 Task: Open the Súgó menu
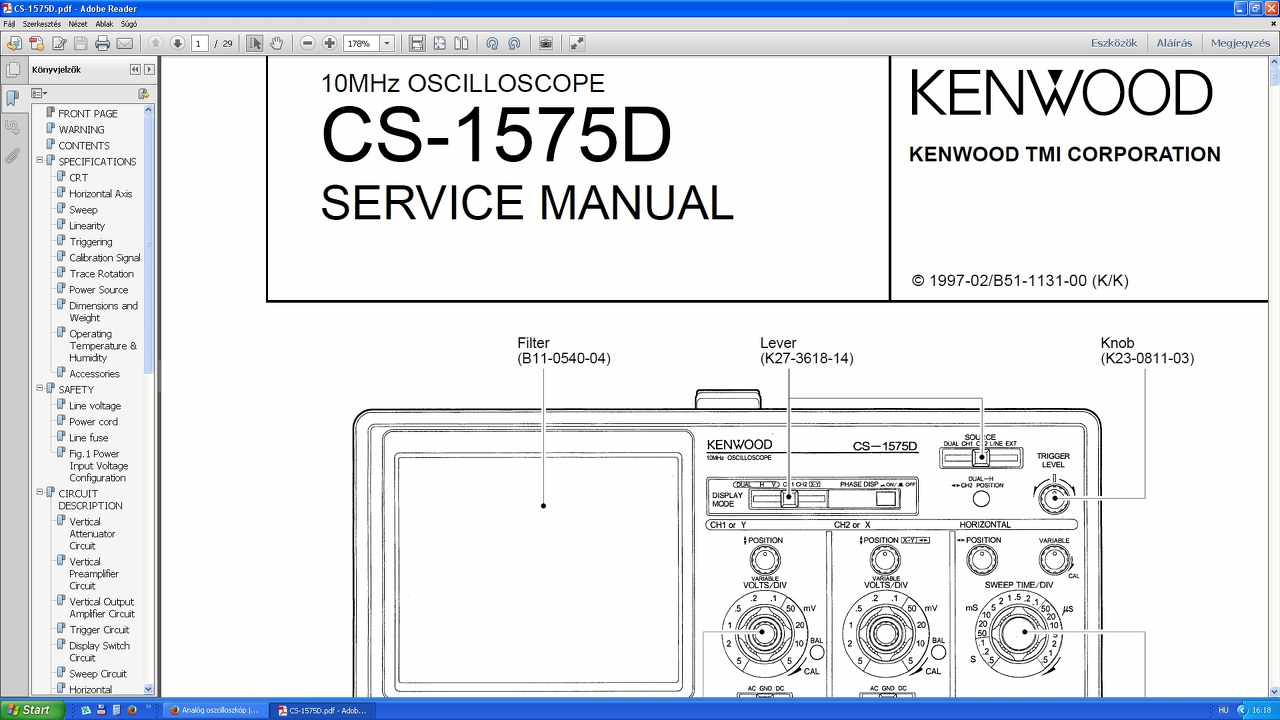tap(129, 24)
